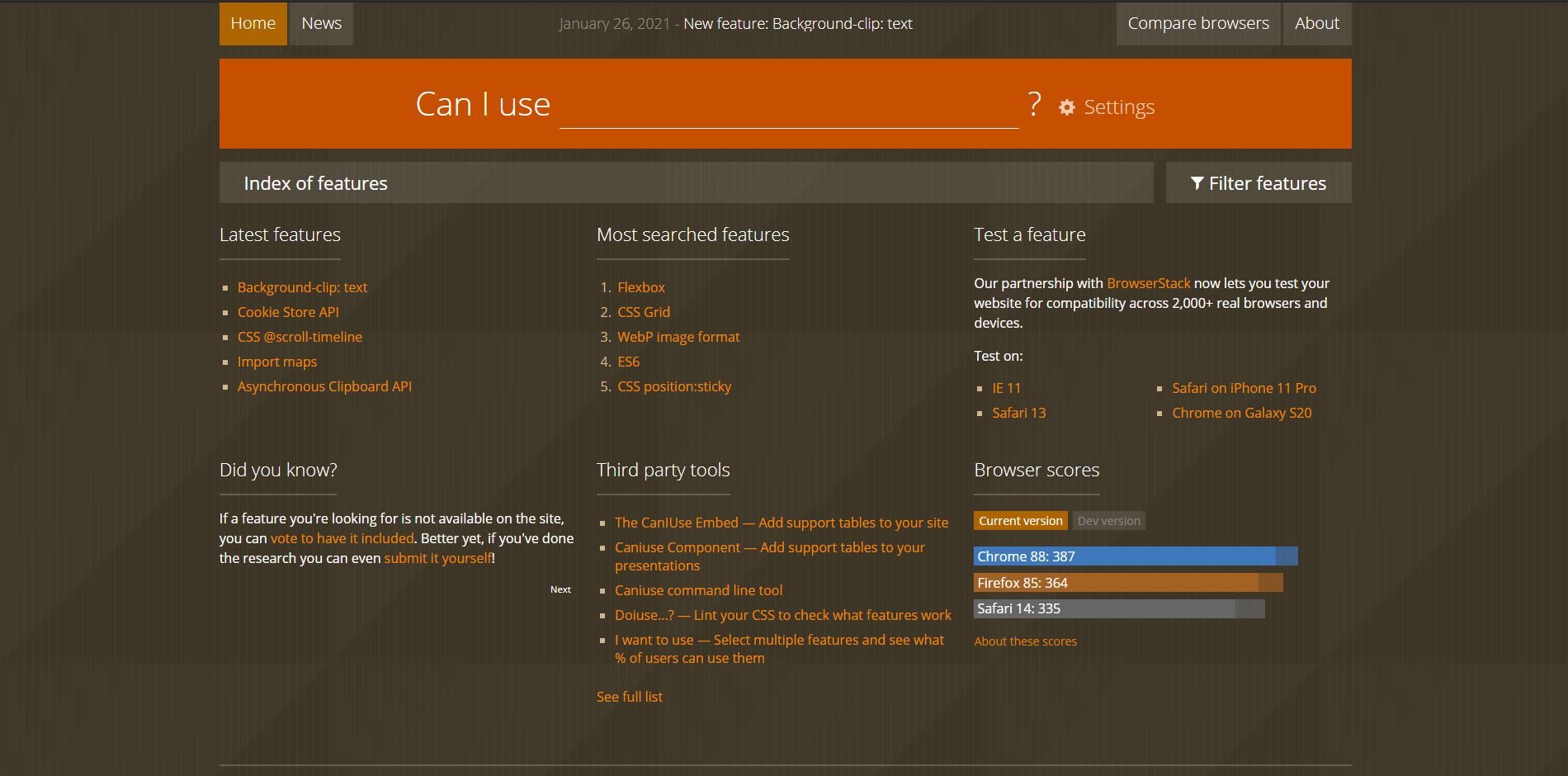The width and height of the screenshot is (1568, 776).
Task: Click vote to have it included link
Action: click(342, 538)
